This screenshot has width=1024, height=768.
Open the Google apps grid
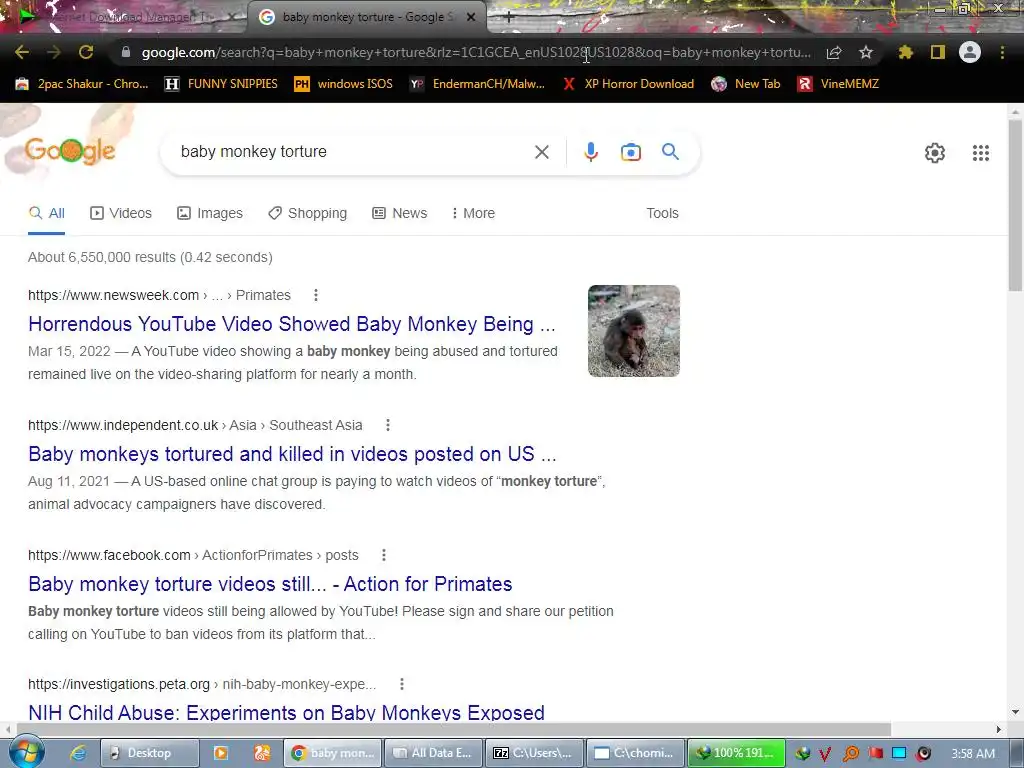pos(980,153)
